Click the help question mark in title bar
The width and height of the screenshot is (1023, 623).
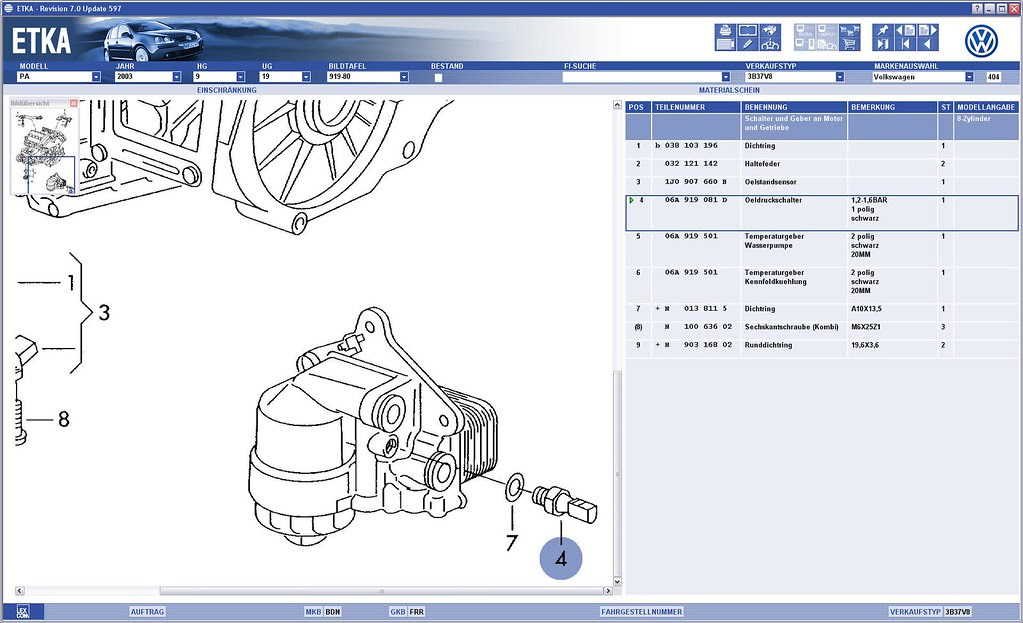977,8
